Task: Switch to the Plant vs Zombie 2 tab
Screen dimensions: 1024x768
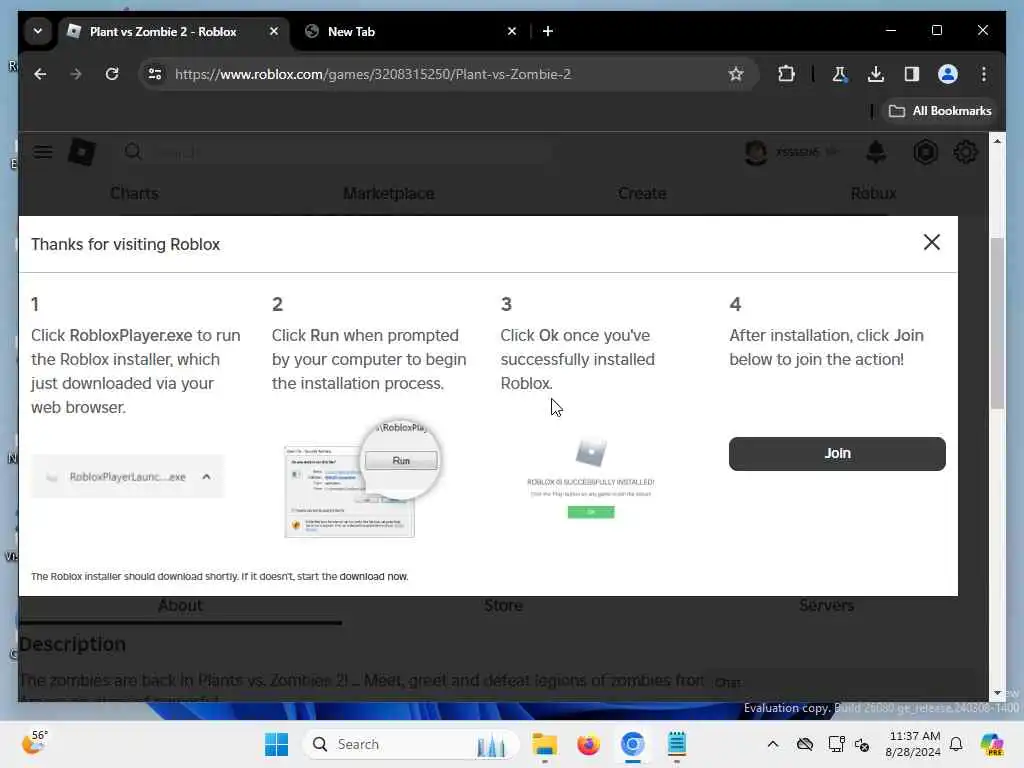Action: [163, 31]
